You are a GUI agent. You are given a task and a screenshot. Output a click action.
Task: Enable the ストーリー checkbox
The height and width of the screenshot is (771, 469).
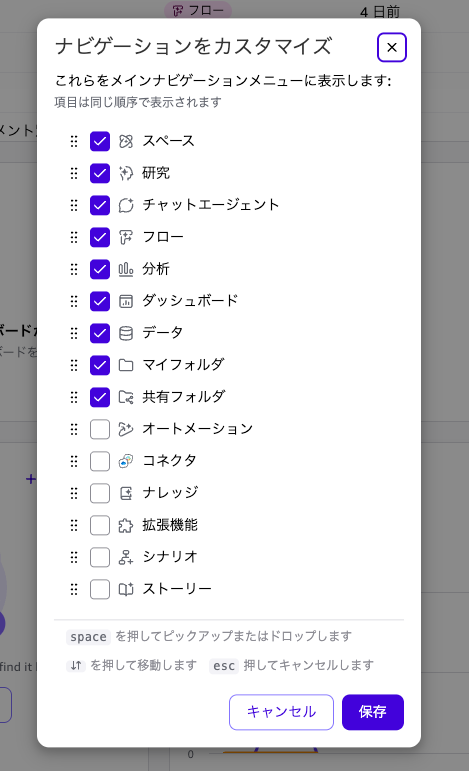100,590
